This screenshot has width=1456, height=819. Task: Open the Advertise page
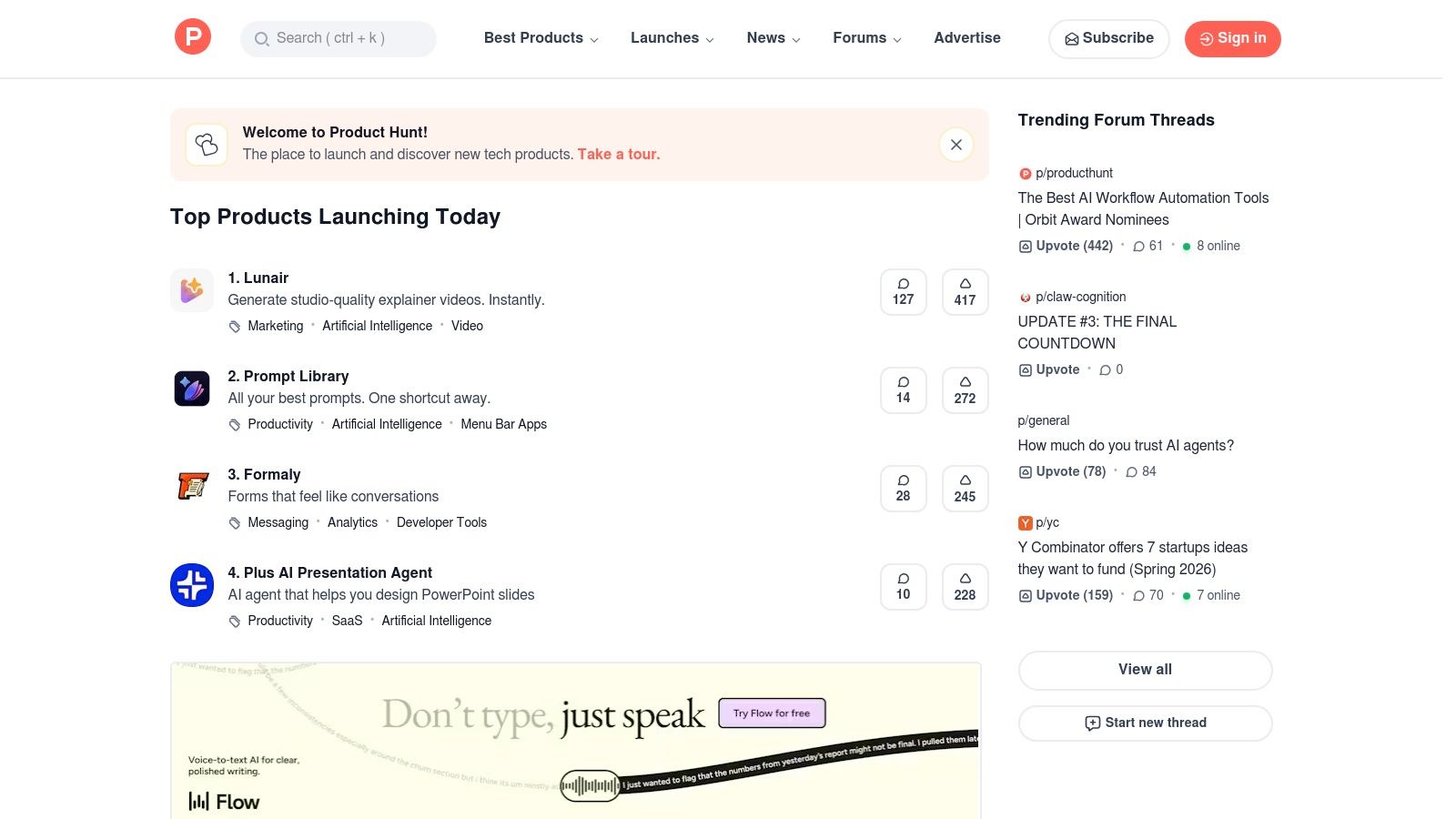967,38
